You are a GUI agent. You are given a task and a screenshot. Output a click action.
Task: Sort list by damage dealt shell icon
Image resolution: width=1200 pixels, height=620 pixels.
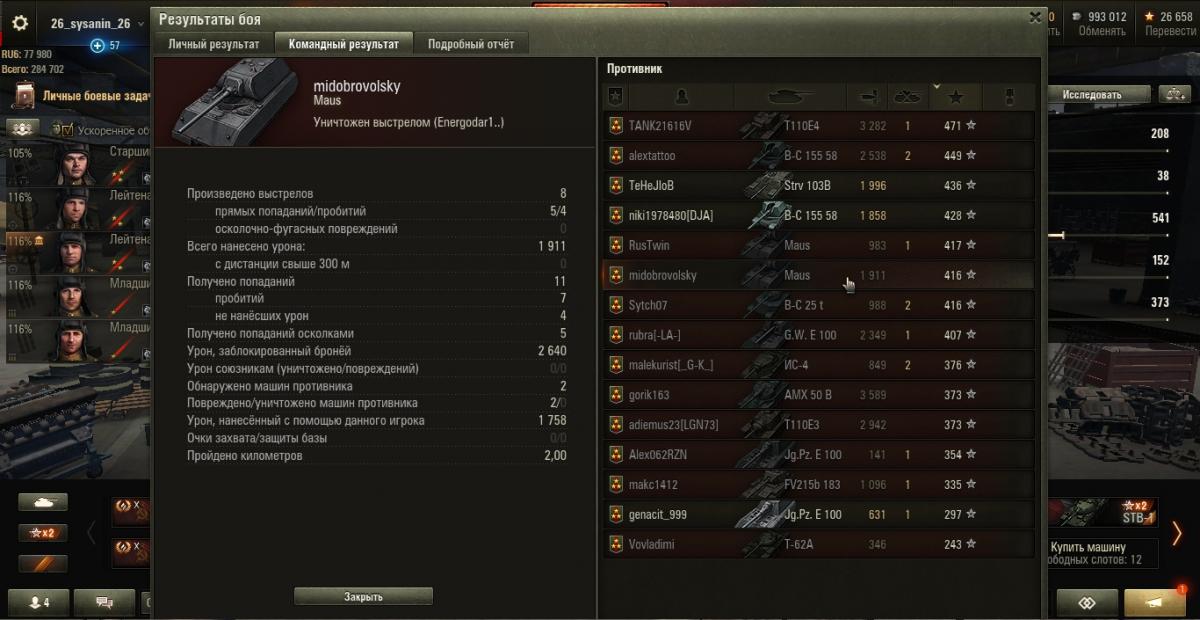867,97
